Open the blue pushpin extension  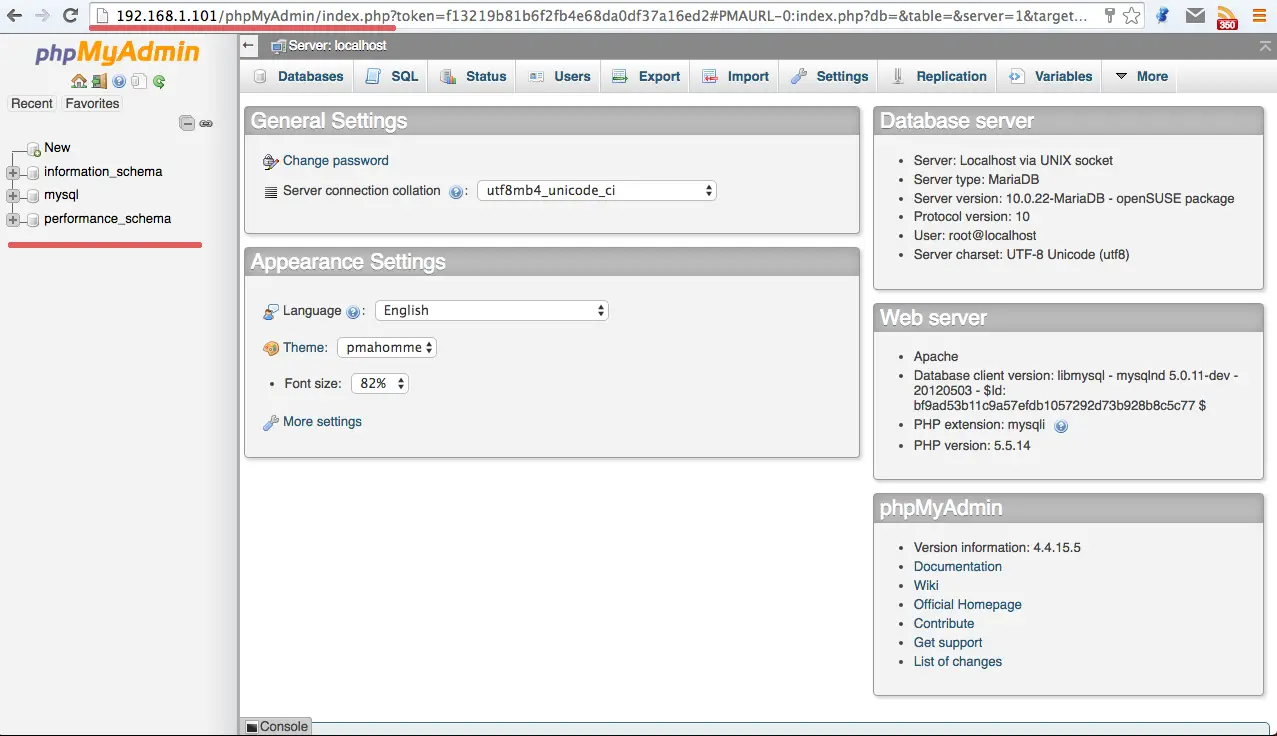pyautogui.click(x=1162, y=16)
